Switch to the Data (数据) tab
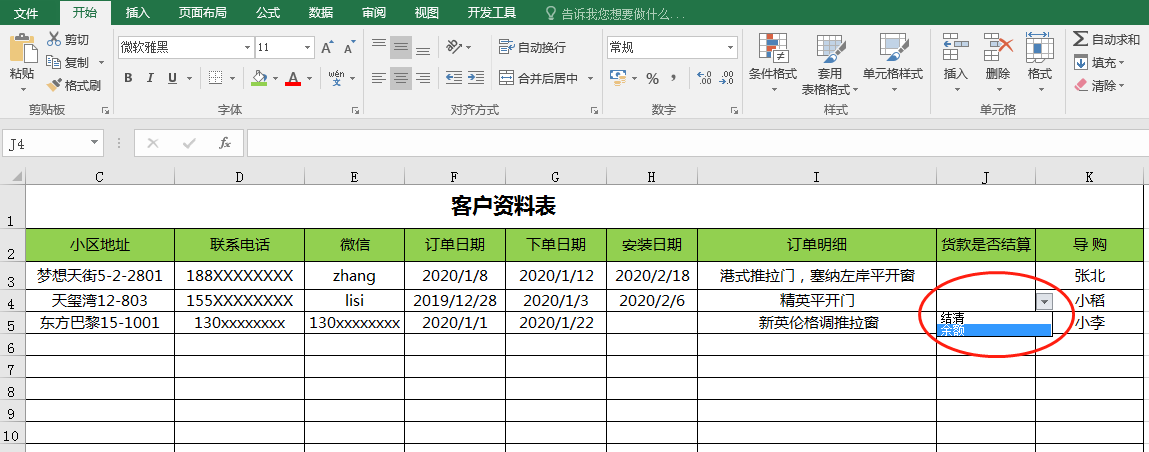The image size is (1149, 452). pos(321,12)
